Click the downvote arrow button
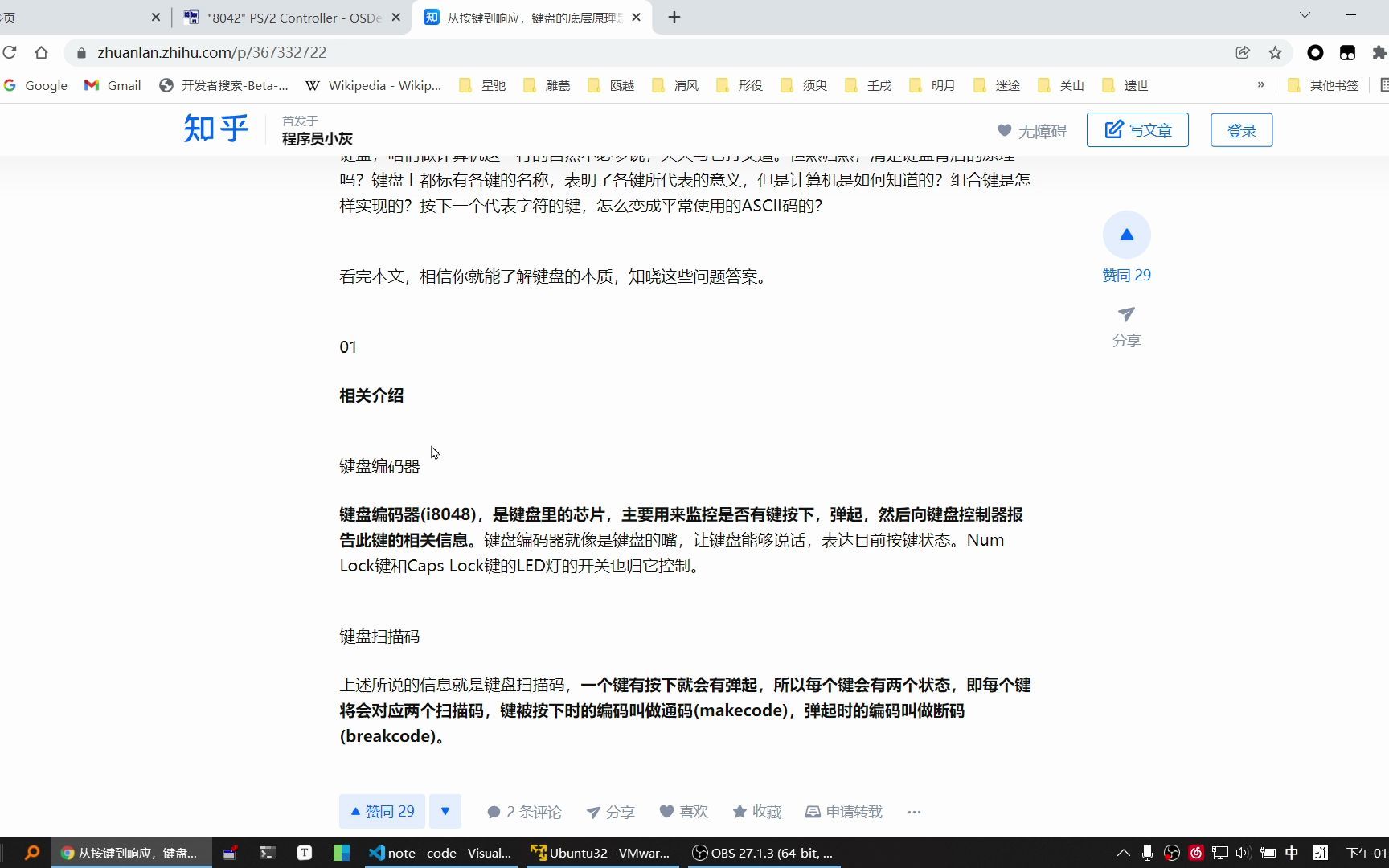Screen dimensions: 1389x868 point(445,812)
